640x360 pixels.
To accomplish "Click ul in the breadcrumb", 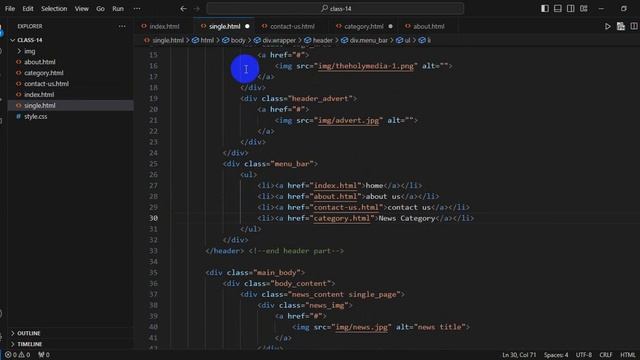I will (x=407, y=40).
